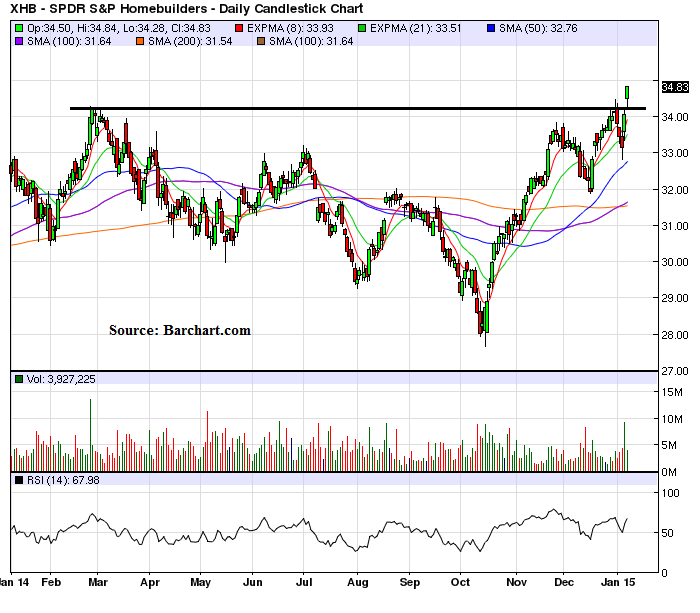Select the highlighted 34.83 price label
This screenshot has width=700, height=613.
676,87
